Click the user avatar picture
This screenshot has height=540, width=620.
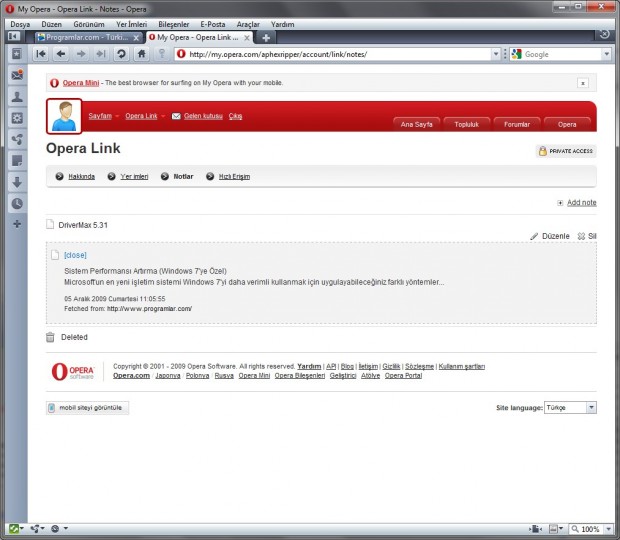click(64, 116)
